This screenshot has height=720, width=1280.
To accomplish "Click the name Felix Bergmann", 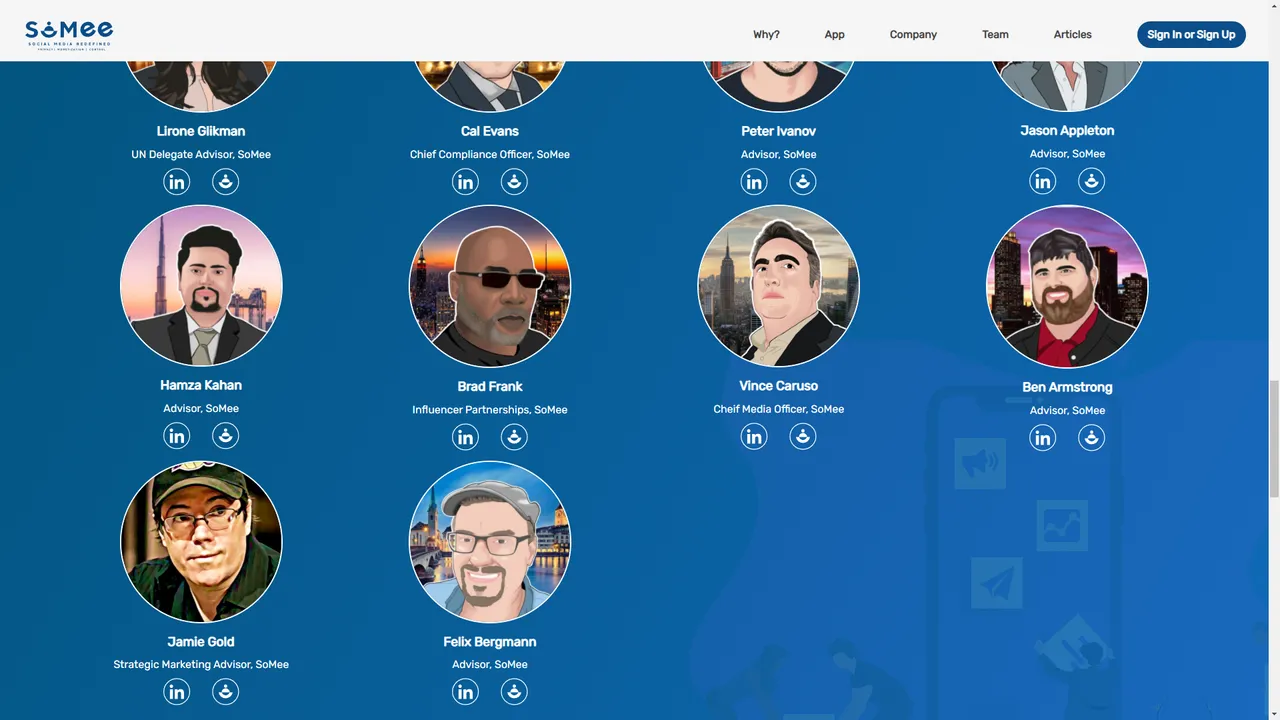I will point(490,642).
